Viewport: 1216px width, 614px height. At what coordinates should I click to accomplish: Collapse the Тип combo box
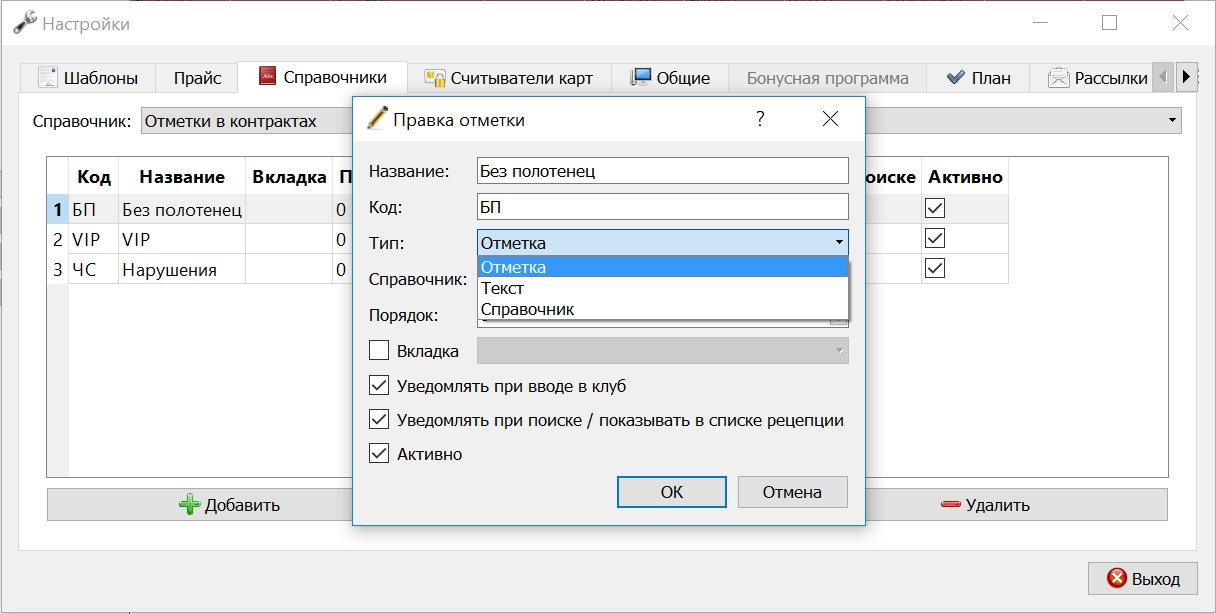(x=839, y=243)
